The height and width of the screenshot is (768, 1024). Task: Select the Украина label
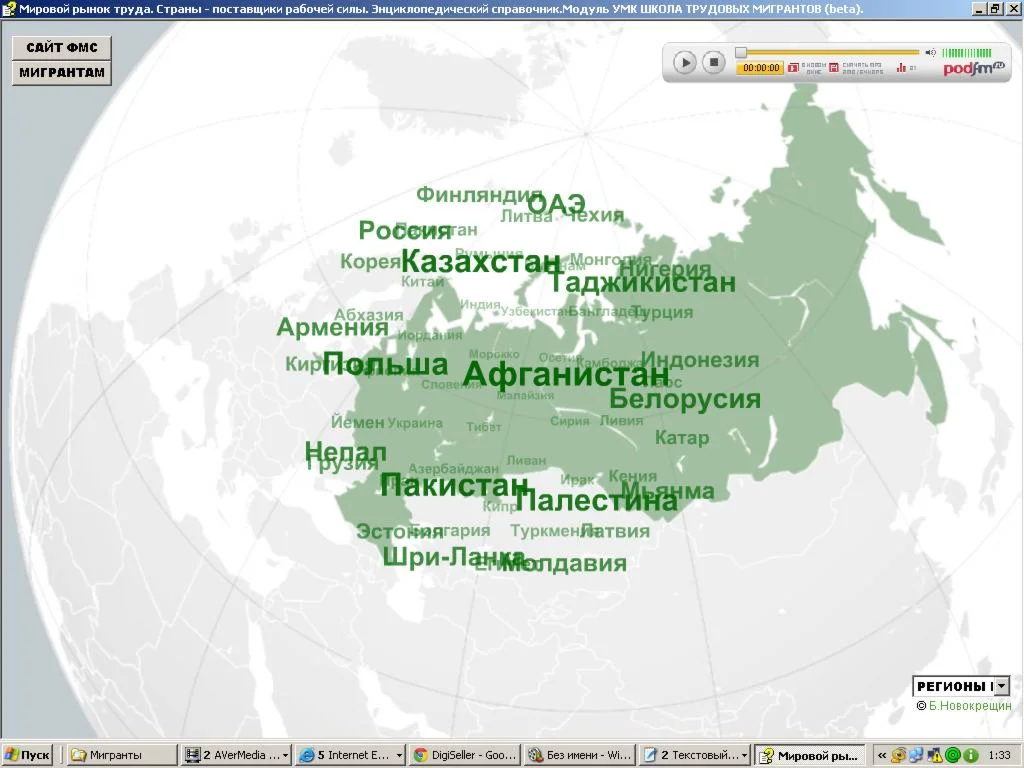tap(415, 423)
